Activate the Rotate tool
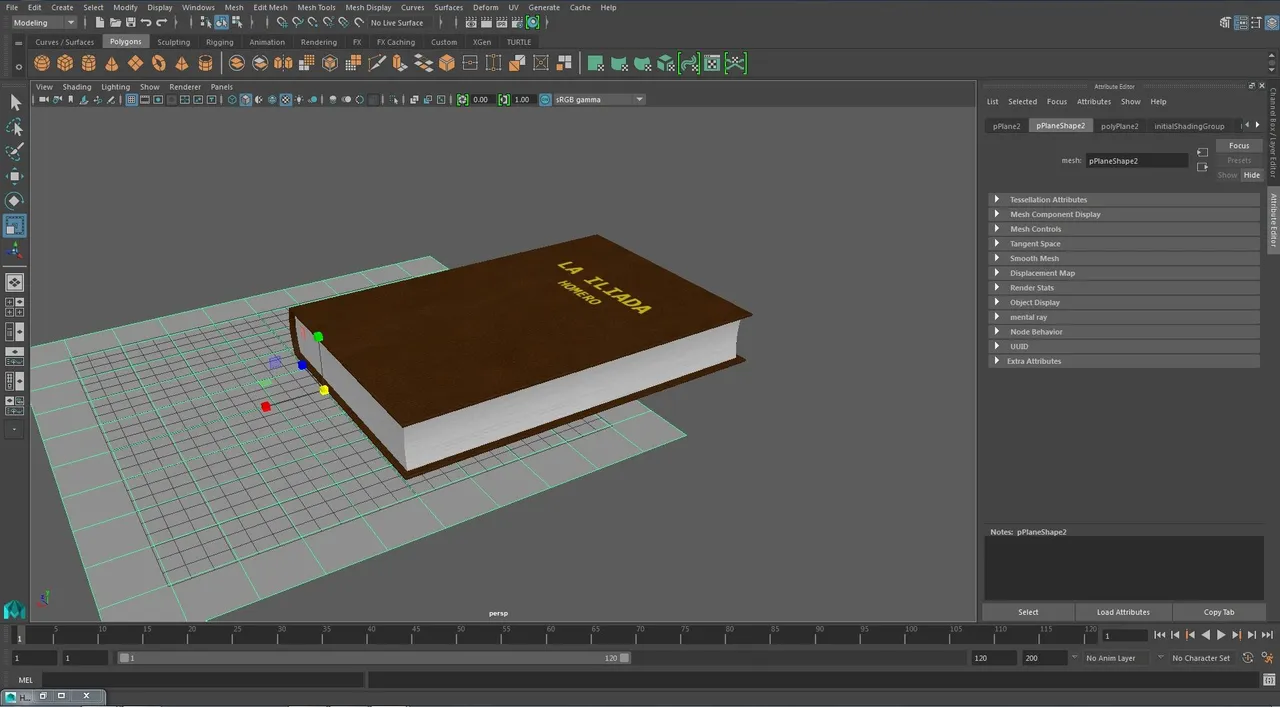Screen dimensions: 1280x707 click(x=15, y=201)
